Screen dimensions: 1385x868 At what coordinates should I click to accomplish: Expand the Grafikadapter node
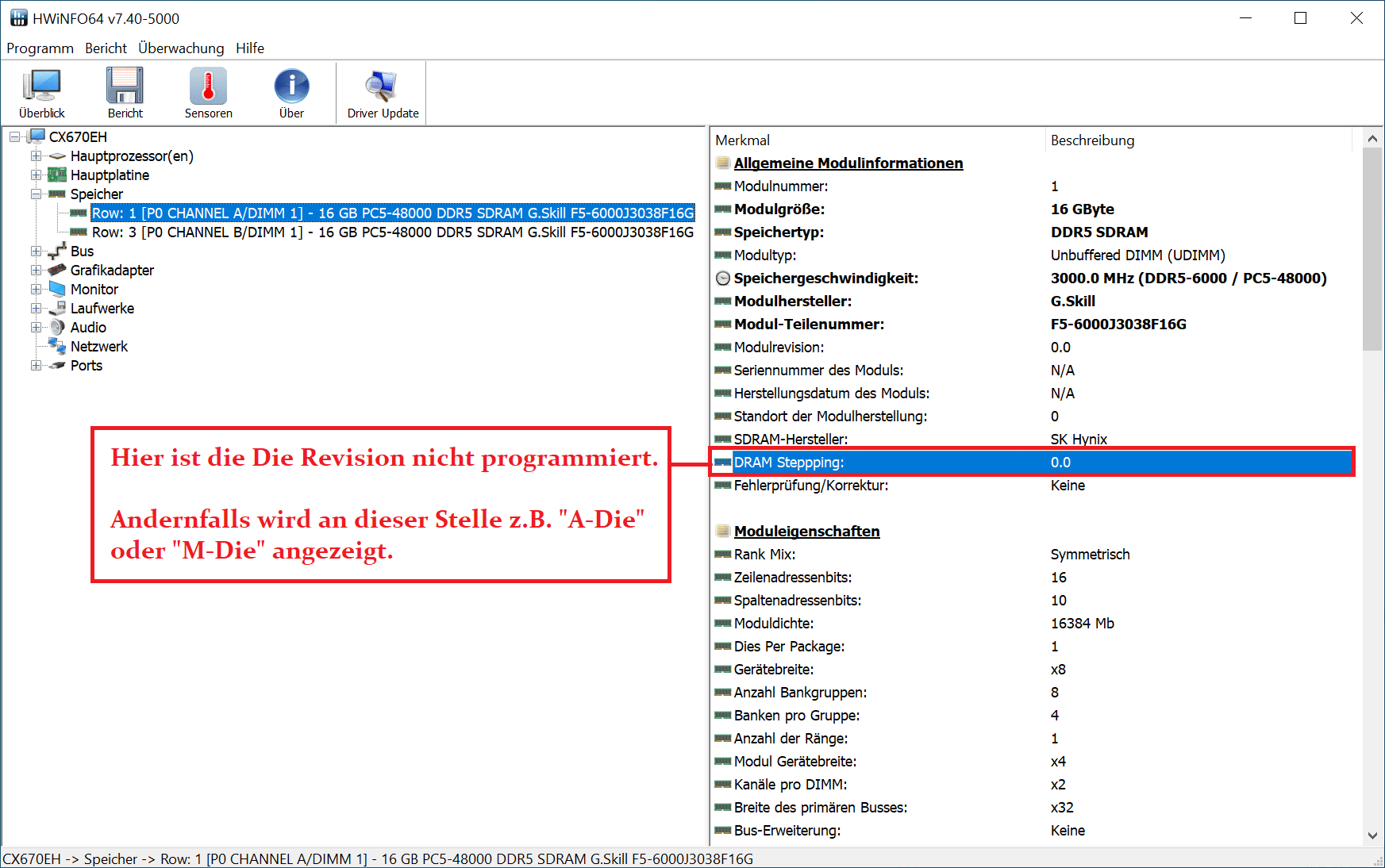click(x=36, y=271)
